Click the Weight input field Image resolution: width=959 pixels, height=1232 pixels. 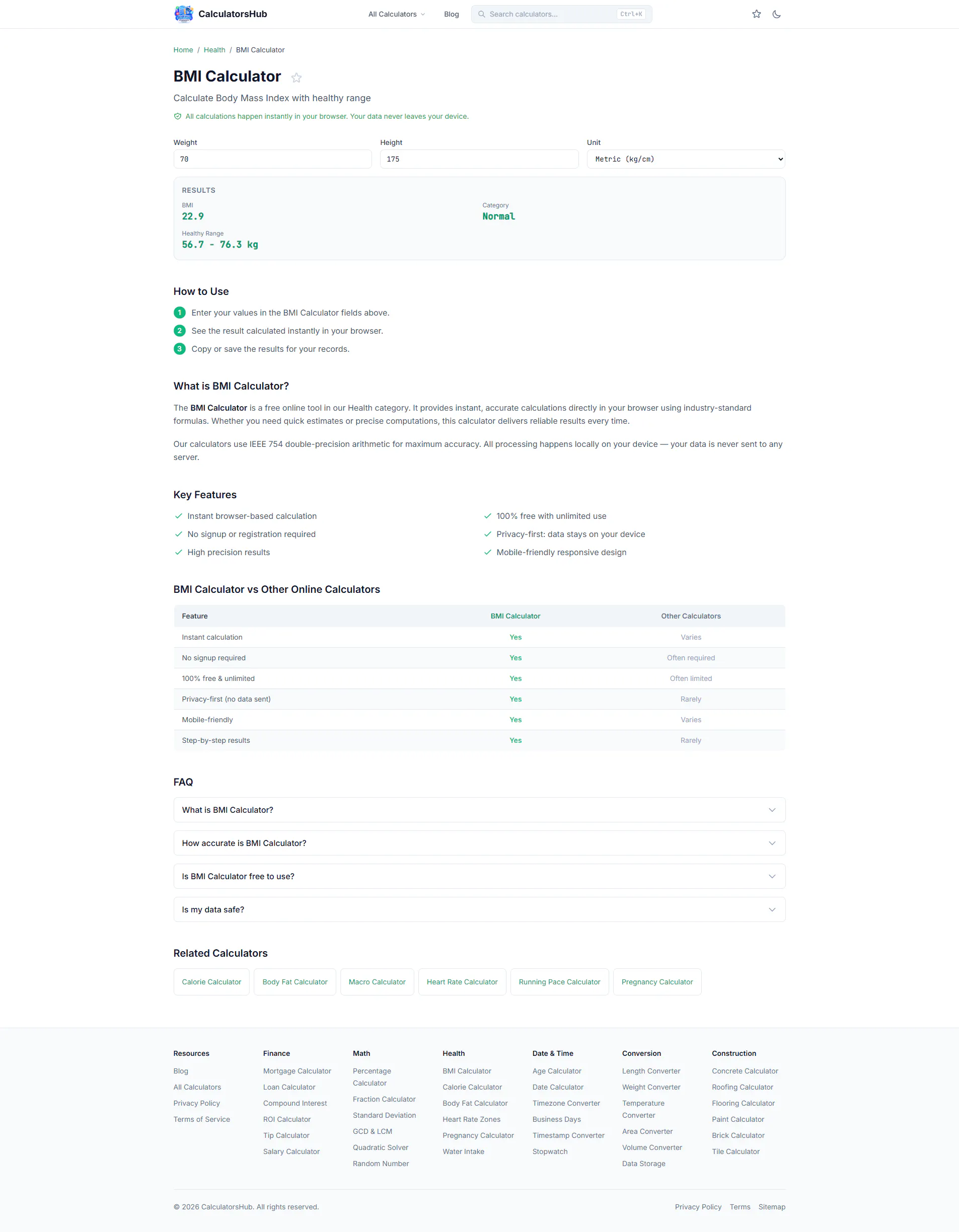(272, 159)
